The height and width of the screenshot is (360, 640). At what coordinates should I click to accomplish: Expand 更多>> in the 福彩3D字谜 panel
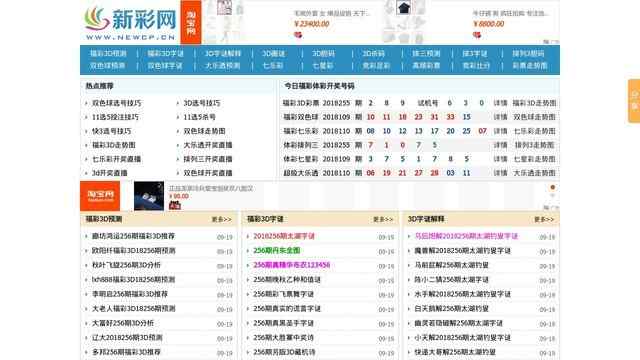point(383,220)
